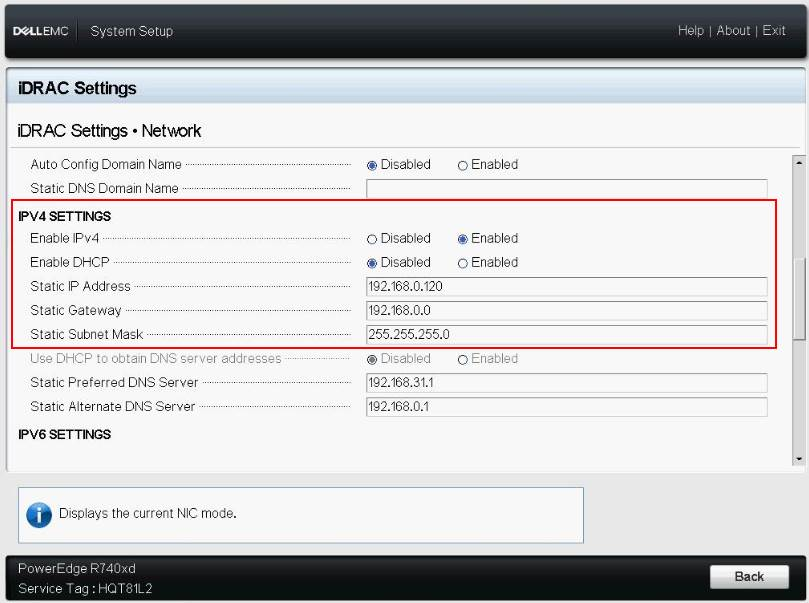
Task: Enable IPv4 networking
Action: 463,239
